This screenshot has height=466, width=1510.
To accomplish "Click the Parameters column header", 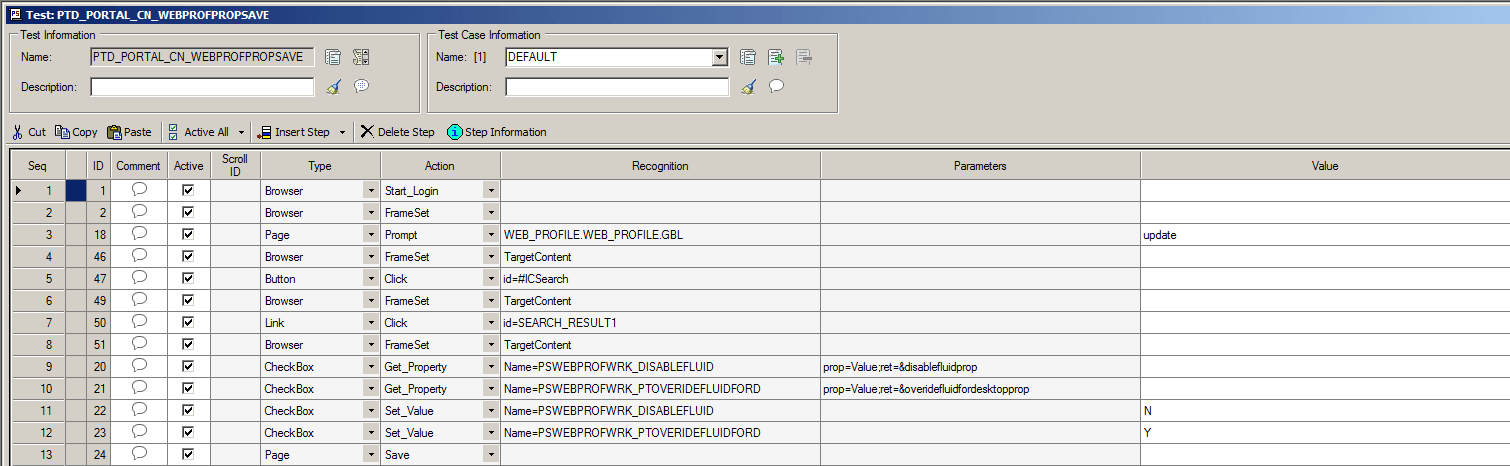I will [980, 166].
